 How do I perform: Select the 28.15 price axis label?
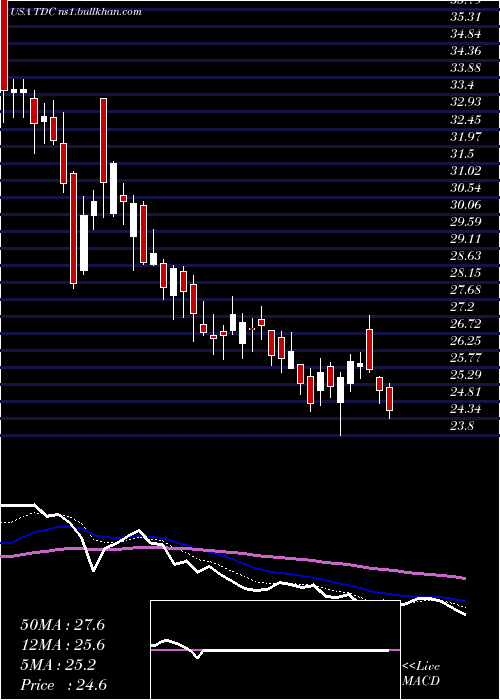[465, 273]
